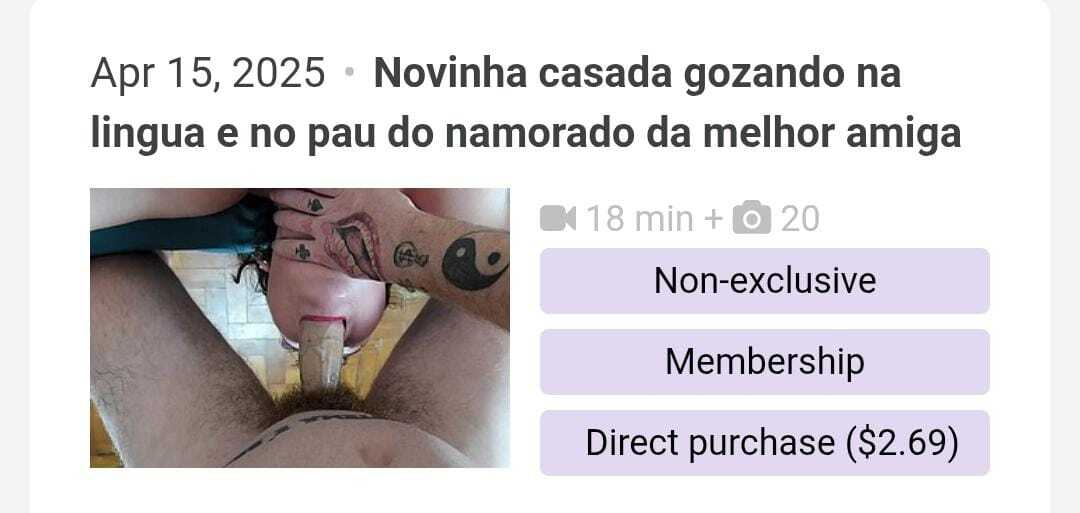1080x513 pixels.
Task: Open the post thumbnail image
Action: point(300,328)
